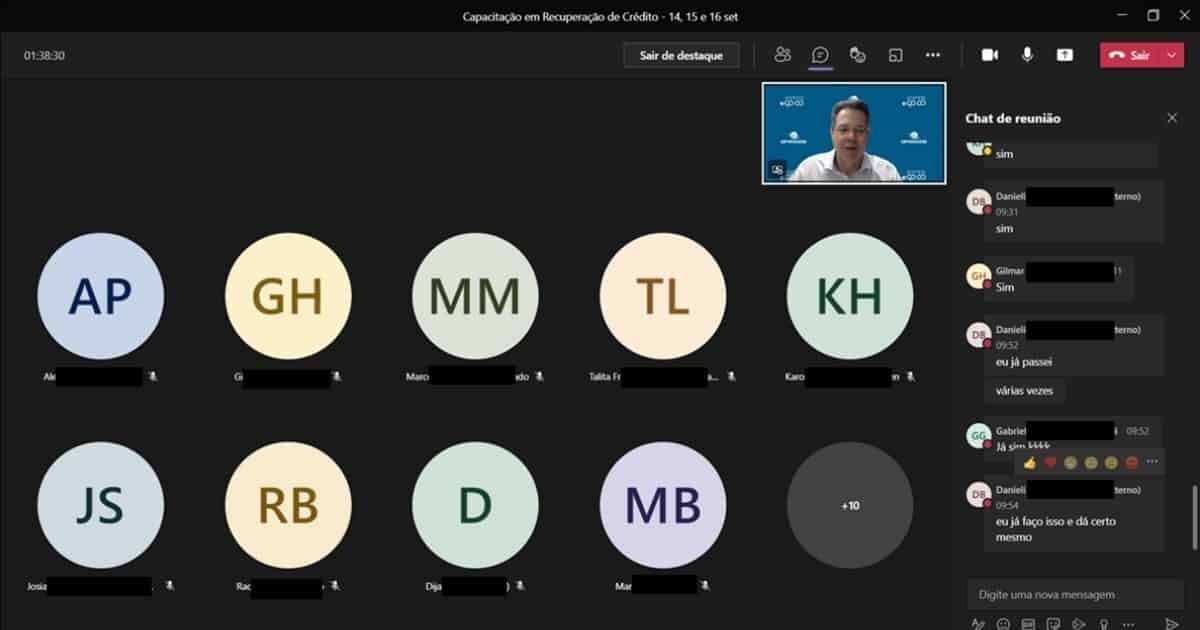Open more options on the reaction bar

[x=1152, y=462]
